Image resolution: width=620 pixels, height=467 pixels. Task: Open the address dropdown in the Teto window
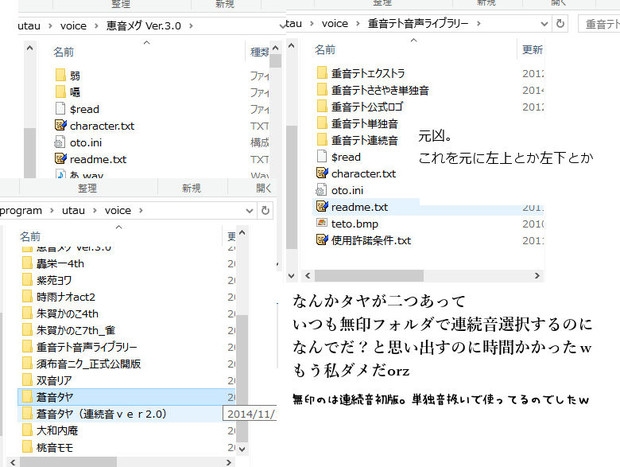(x=544, y=24)
